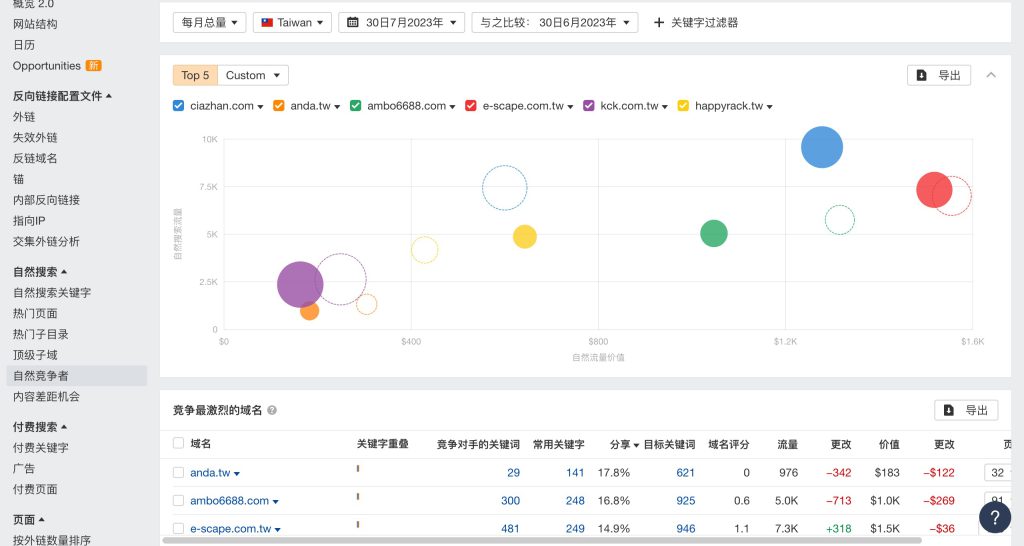Open e-scape.com.tw domain link in table
Screen dimensions: 1024x546
[231, 528]
